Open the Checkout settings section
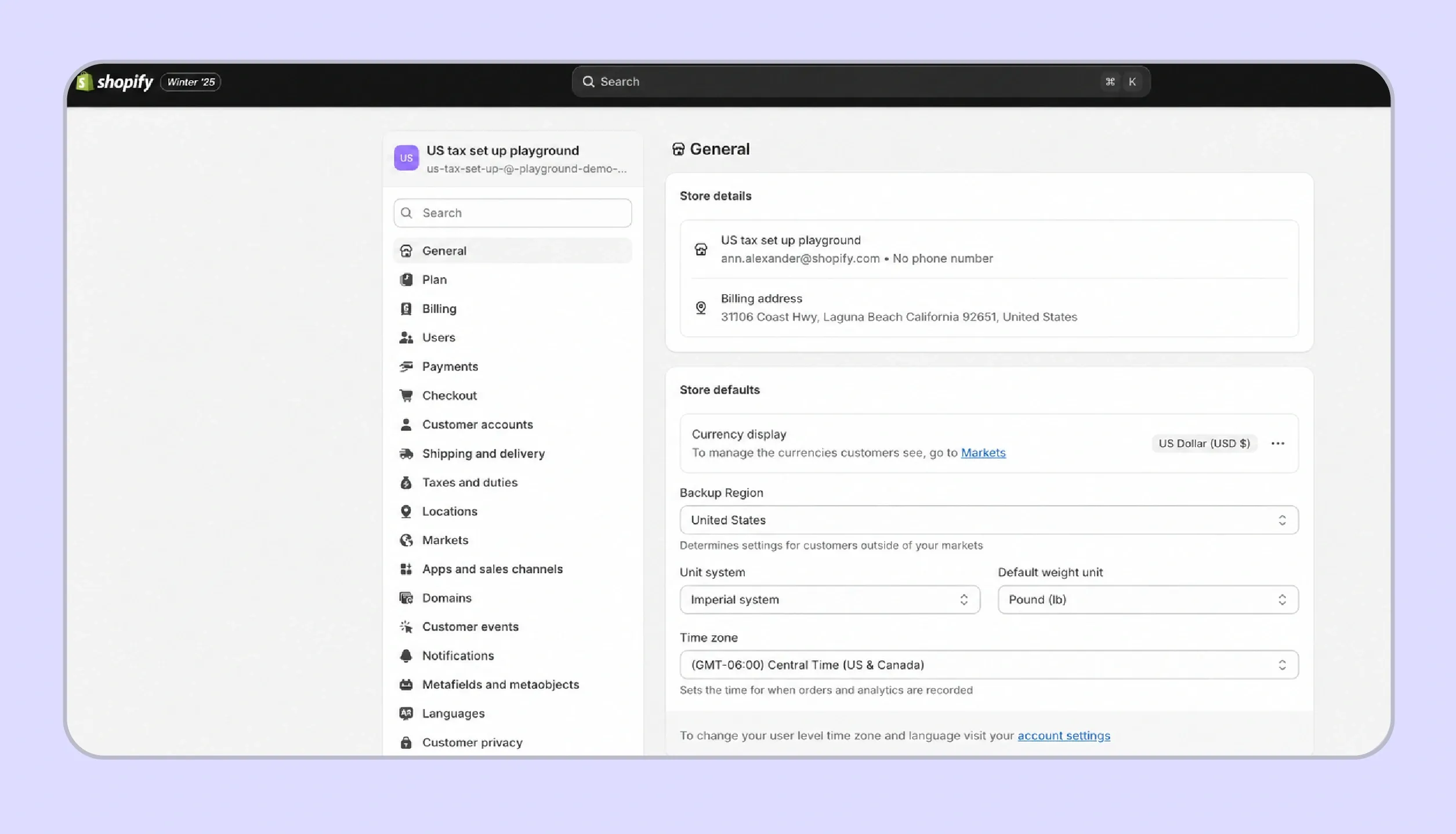 coord(512,396)
